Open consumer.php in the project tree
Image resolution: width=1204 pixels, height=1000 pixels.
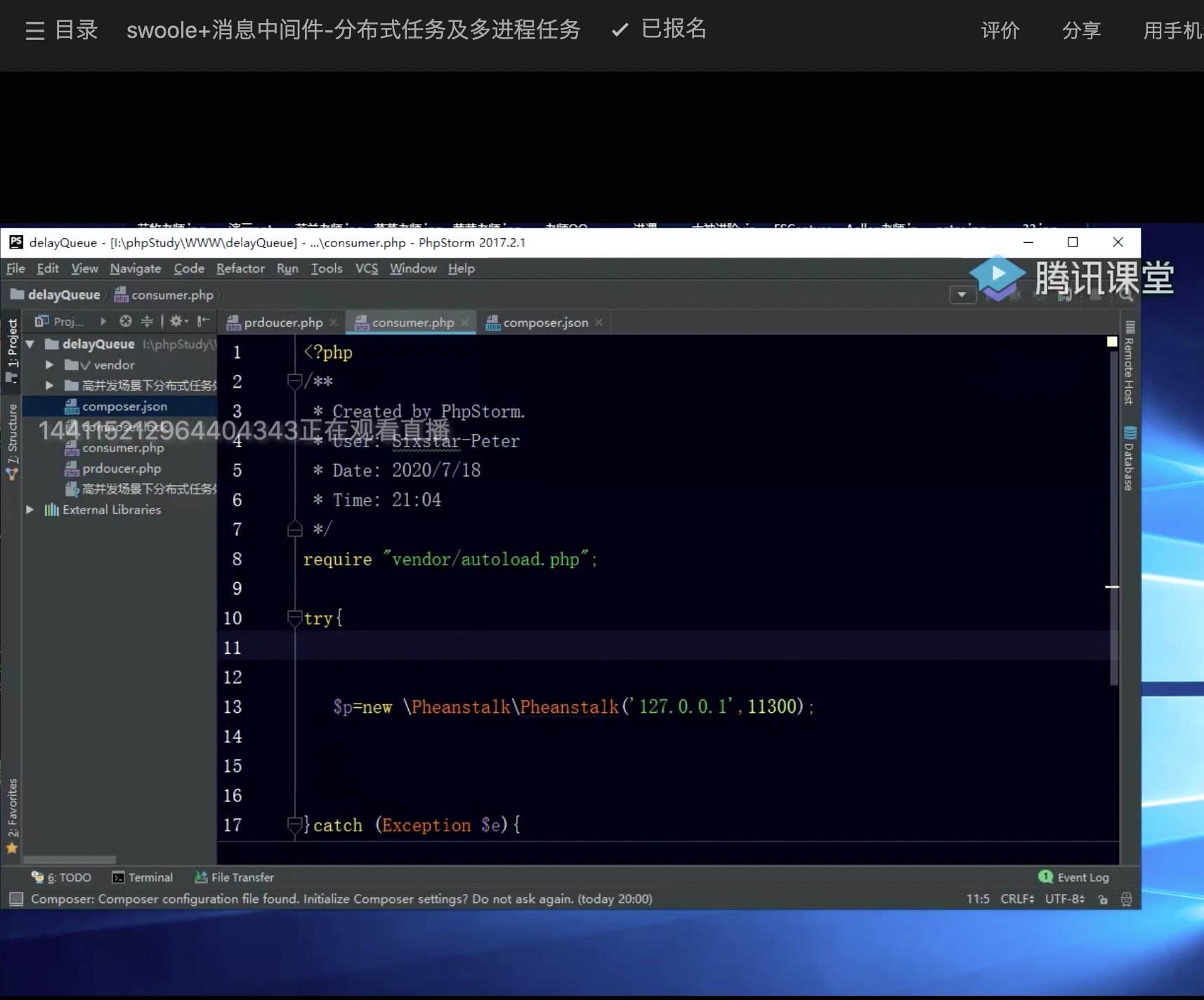tap(122, 448)
